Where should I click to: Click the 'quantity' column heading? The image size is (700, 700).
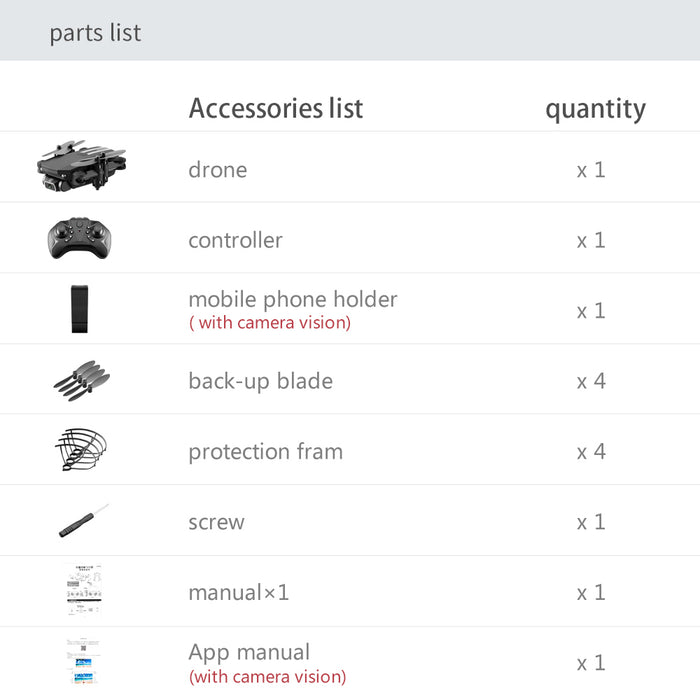[x=595, y=108]
